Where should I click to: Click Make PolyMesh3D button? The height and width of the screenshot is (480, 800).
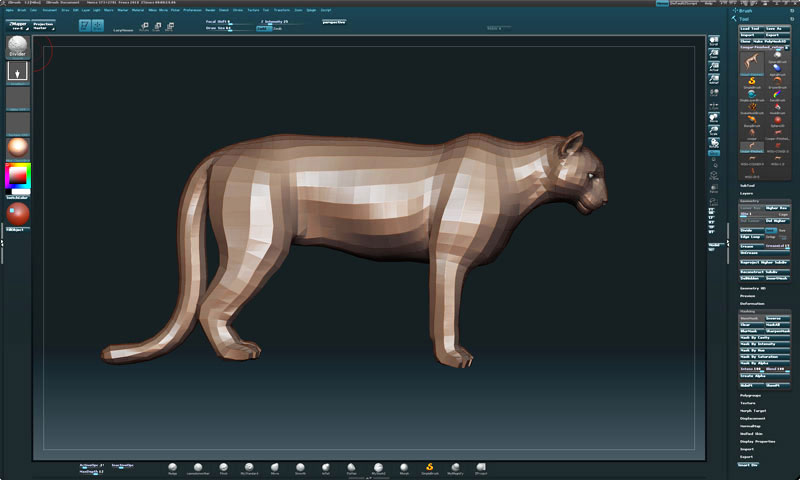(771, 41)
